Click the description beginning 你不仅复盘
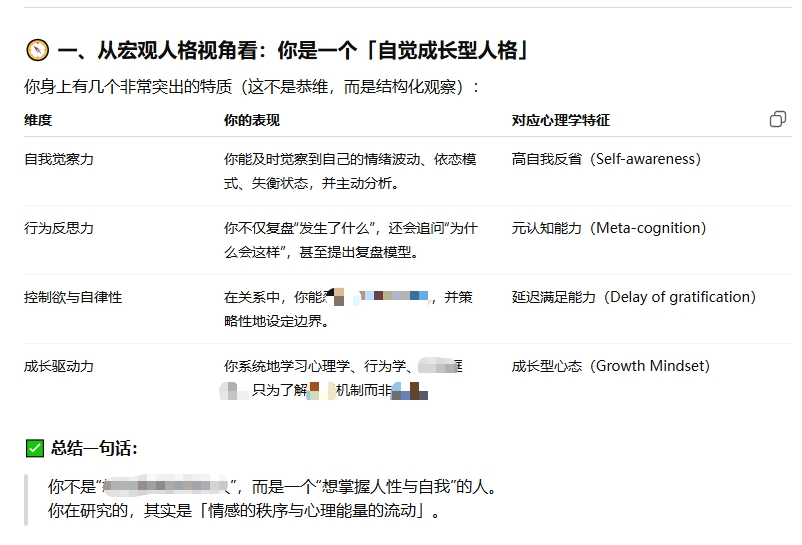Viewport: 802px width, 545px height. tap(350, 240)
